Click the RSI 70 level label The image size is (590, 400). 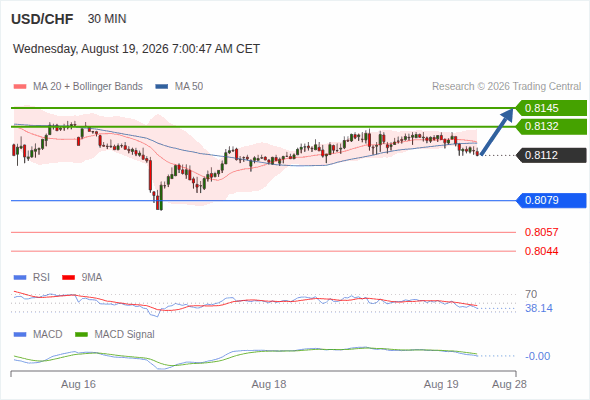[531, 294]
